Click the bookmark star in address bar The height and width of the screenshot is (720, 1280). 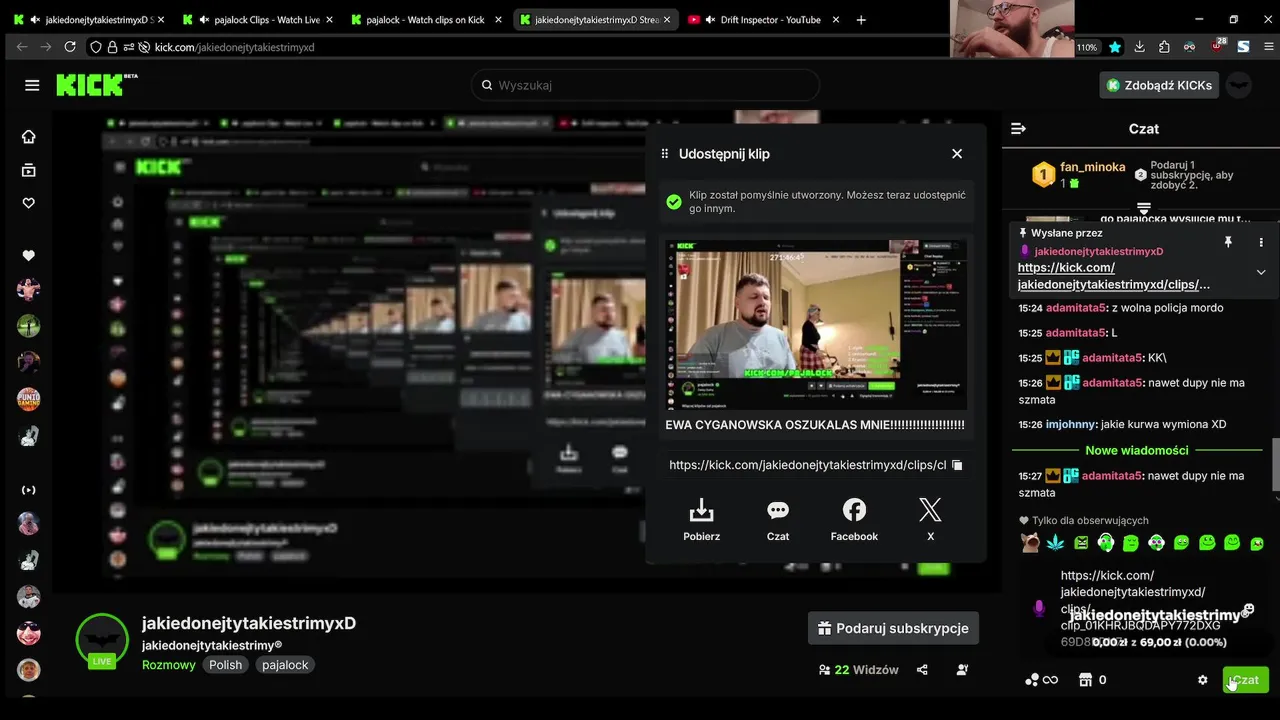[1115, 47]
